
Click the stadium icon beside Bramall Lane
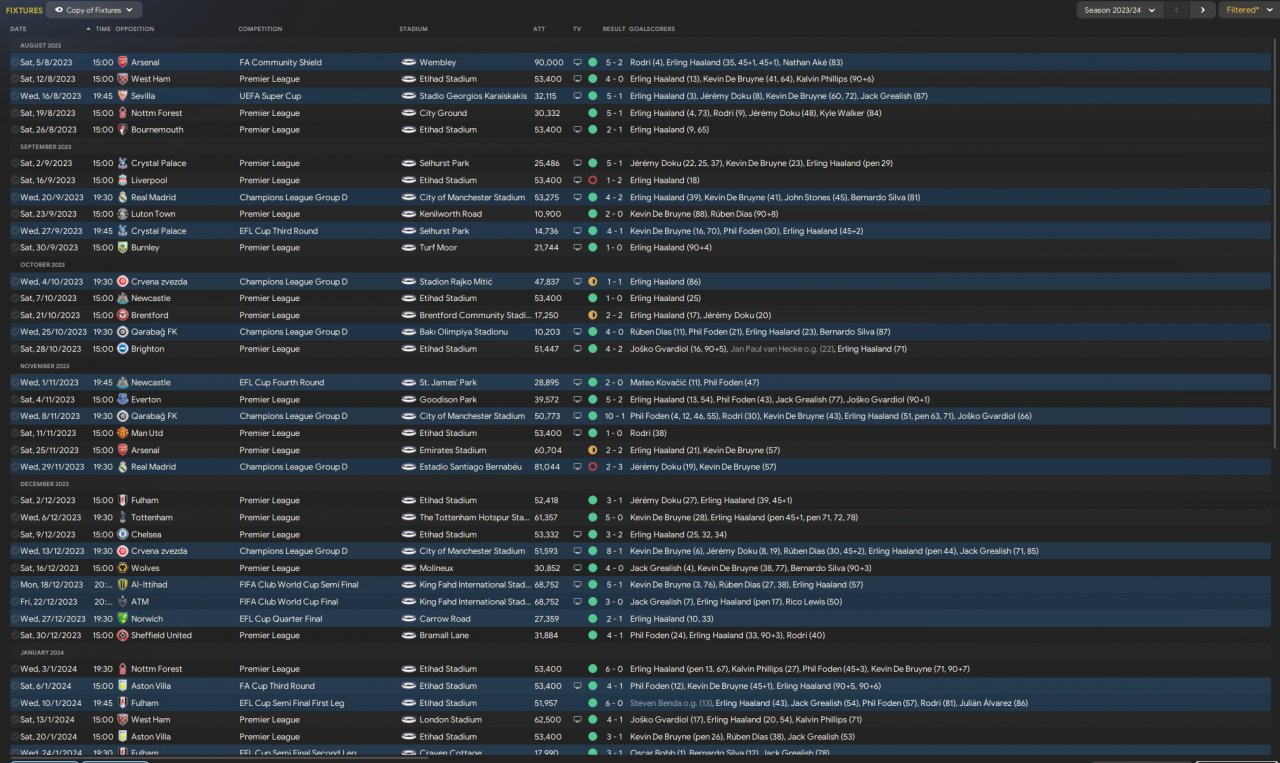point(408,635)
